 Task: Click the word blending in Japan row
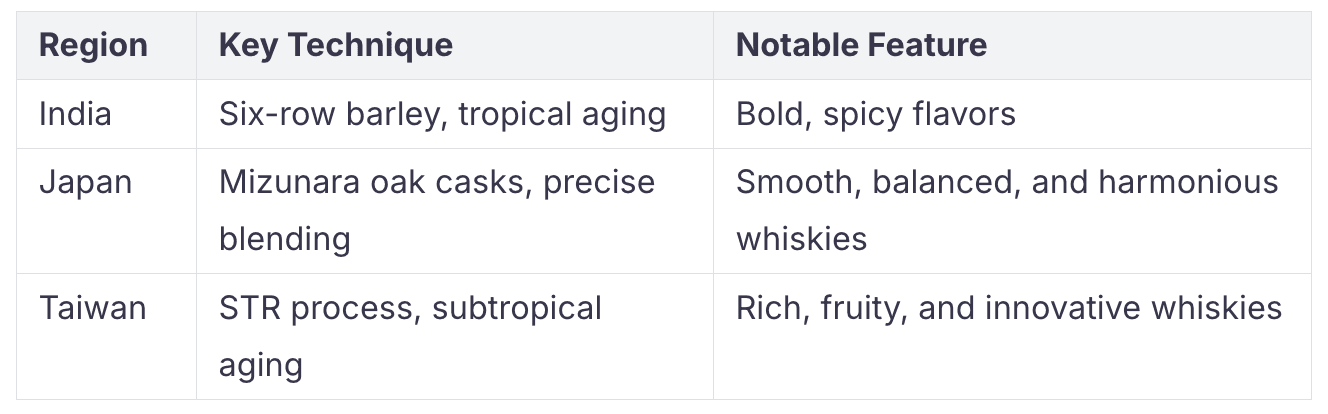coord(284,240)
